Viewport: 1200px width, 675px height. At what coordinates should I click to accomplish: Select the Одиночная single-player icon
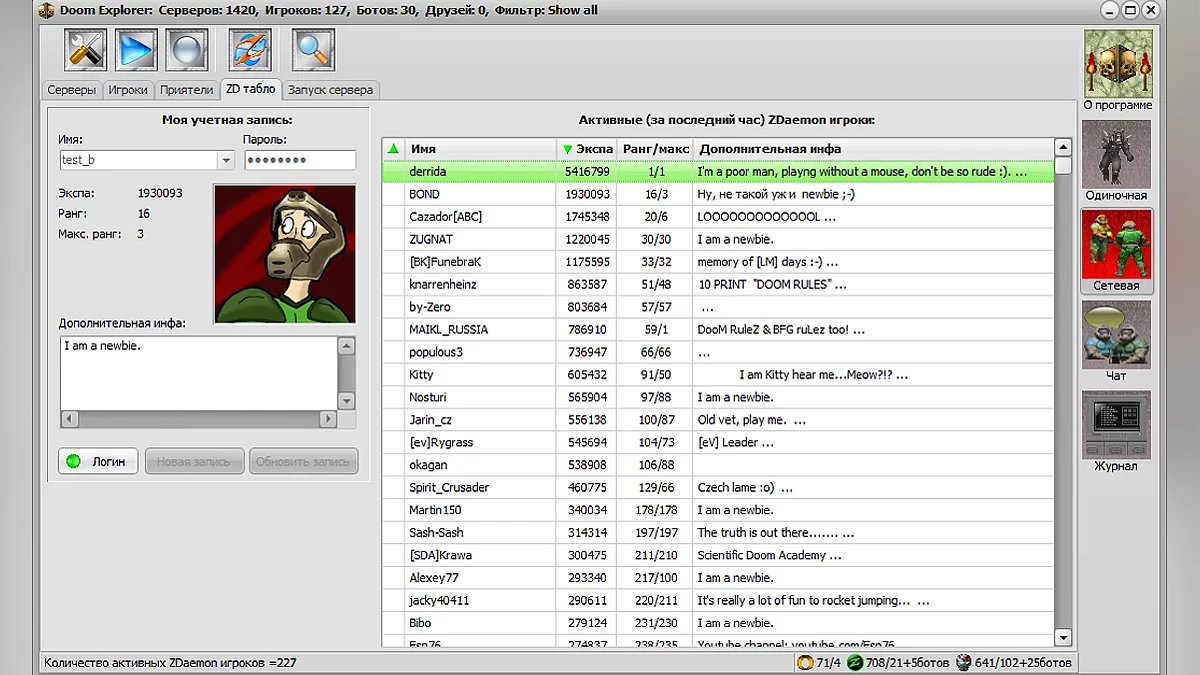click(x=1116, y=155)
